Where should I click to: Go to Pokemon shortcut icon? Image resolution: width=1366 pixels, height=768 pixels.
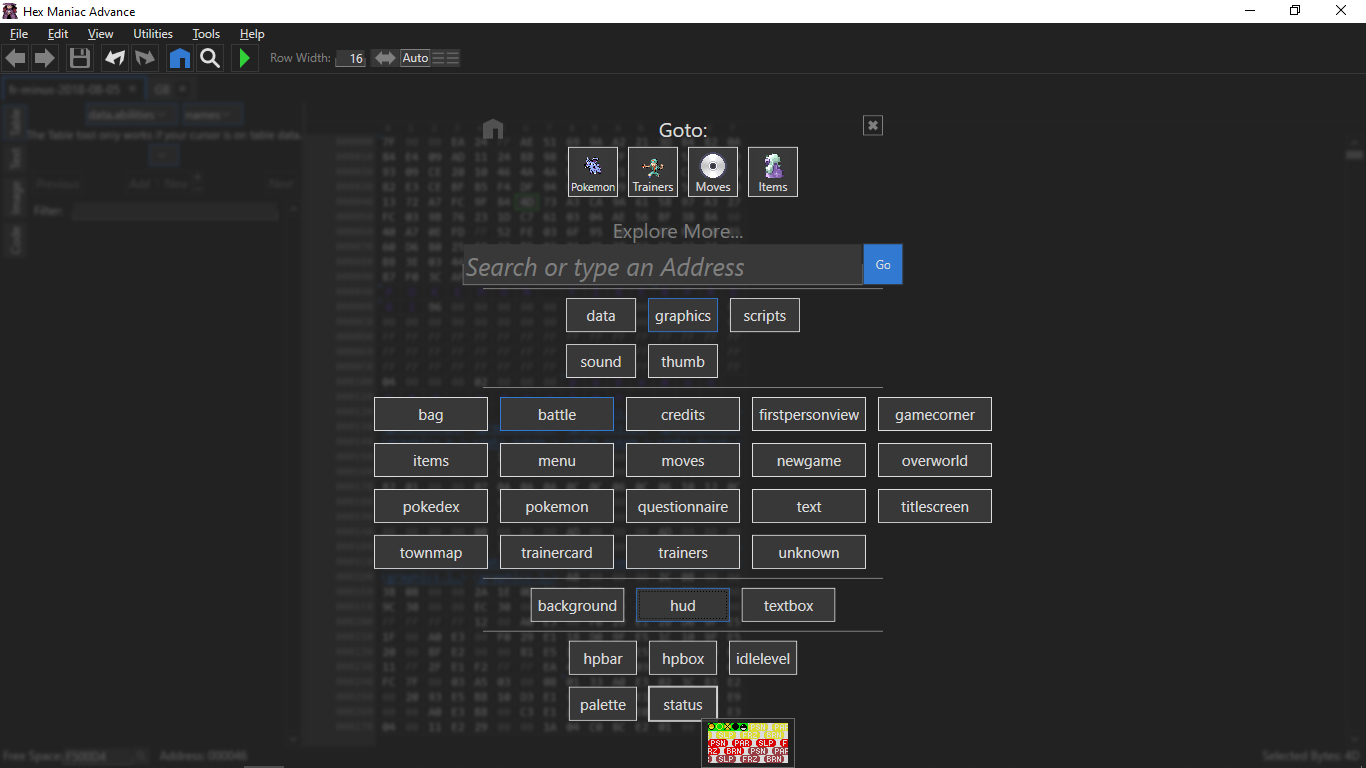tap(593, 172)
